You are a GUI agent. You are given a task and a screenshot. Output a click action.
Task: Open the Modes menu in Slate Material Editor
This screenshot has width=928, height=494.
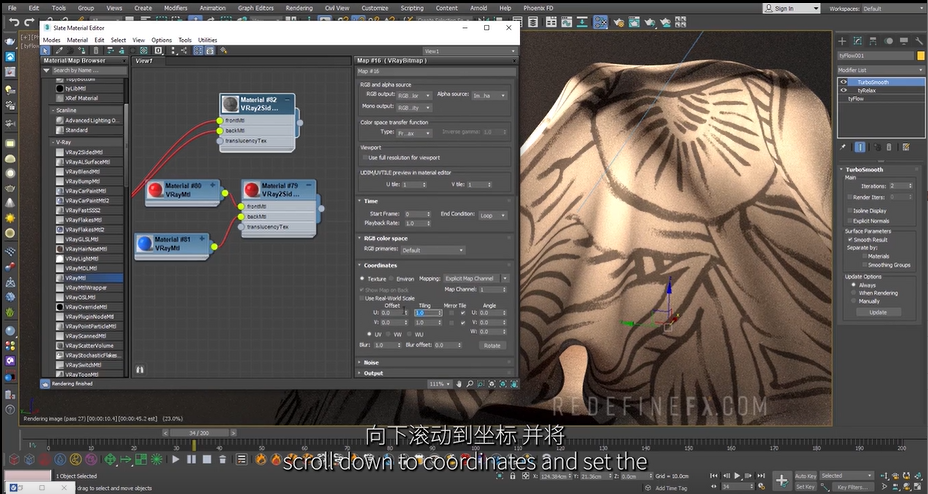[x=51, y=40]
